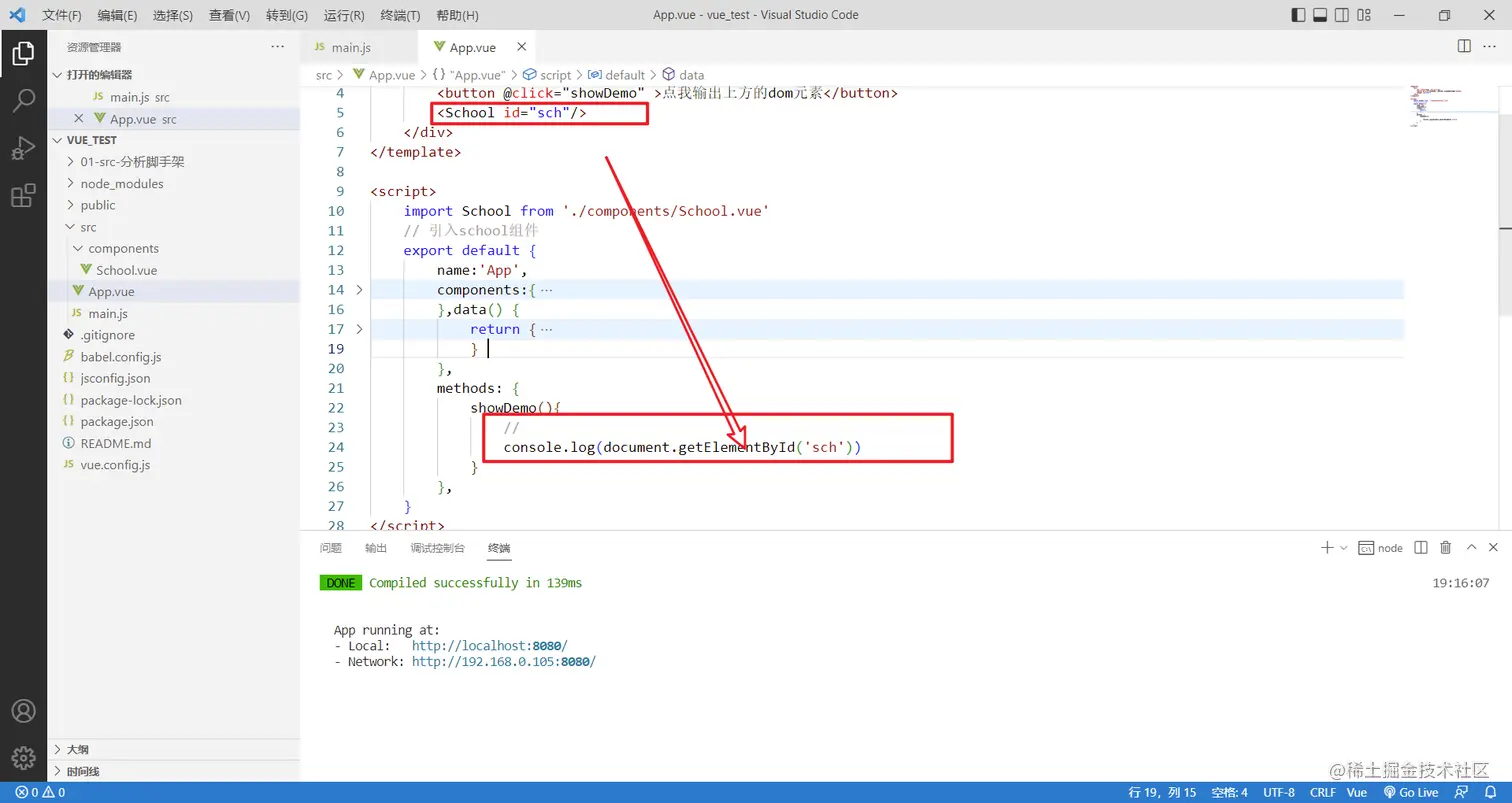Toggle bottom panel visibility

tap(1321, 15)
